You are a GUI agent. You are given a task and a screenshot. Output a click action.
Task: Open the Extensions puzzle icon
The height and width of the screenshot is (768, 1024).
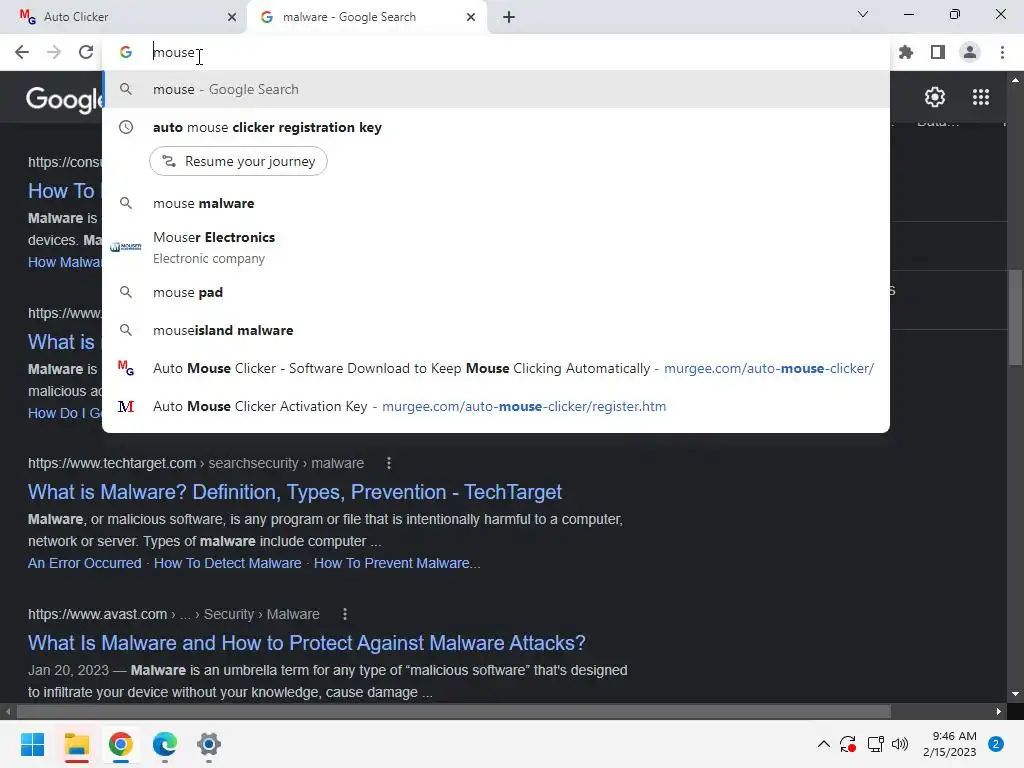click(x=906, y=52)
